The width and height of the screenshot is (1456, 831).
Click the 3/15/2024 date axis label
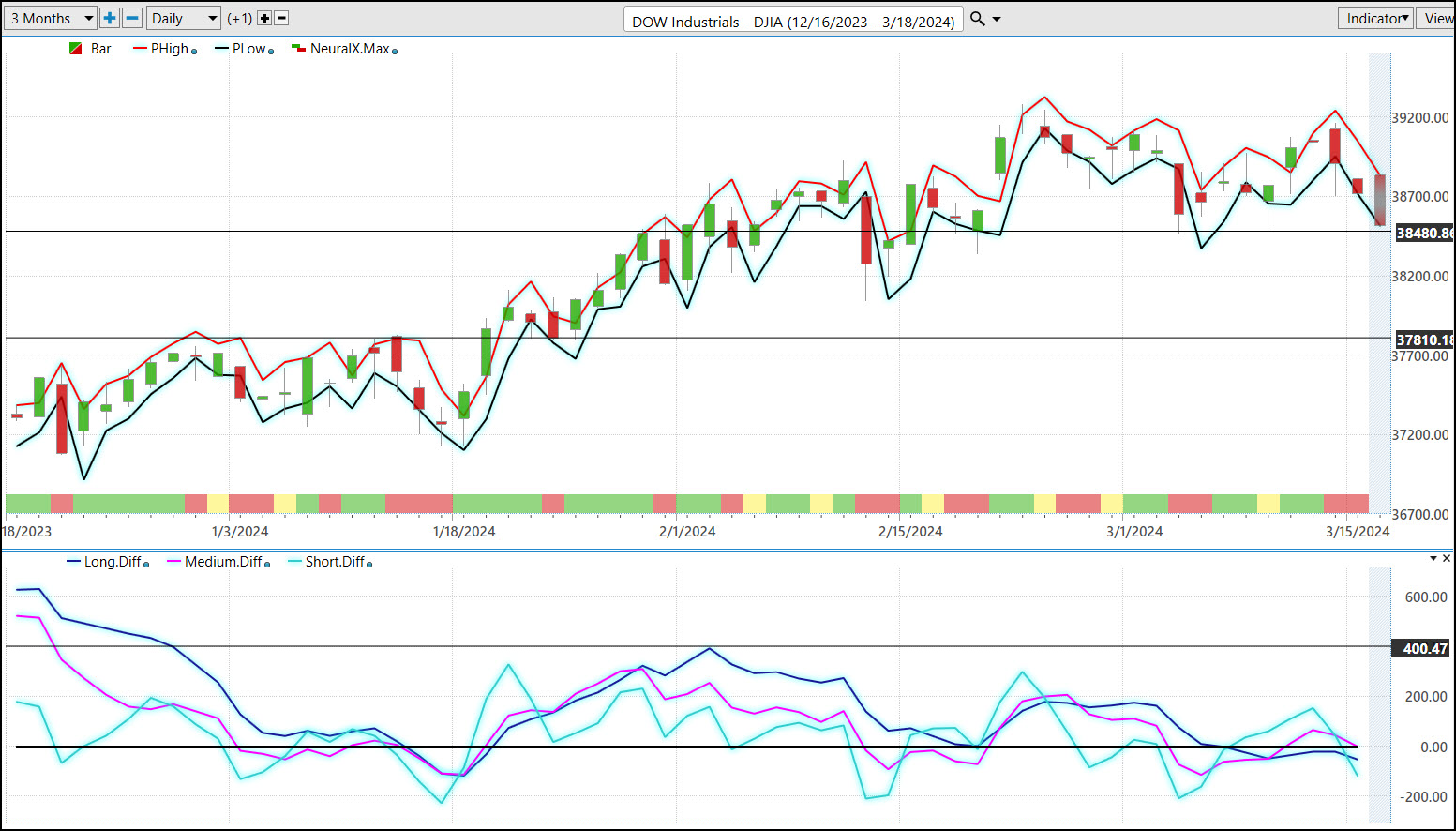(x=1358, y=532)
